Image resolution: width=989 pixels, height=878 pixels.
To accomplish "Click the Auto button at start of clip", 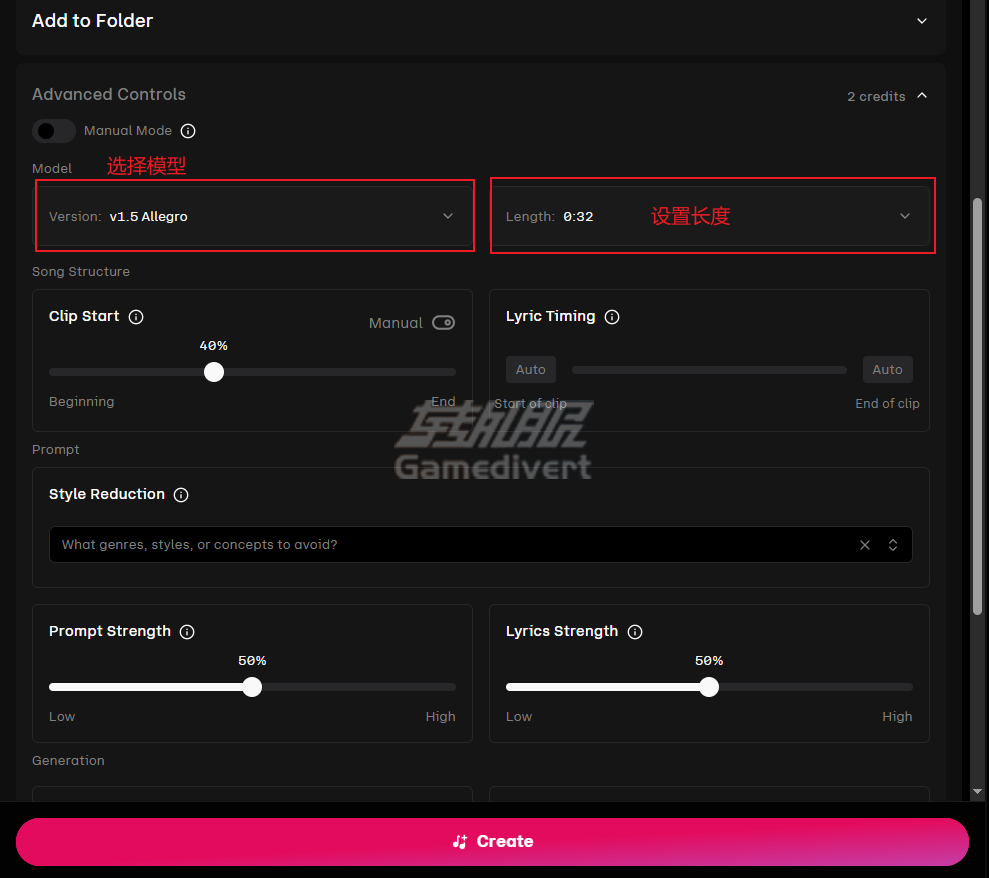I will pyautogui.click(x=530, y=370).
